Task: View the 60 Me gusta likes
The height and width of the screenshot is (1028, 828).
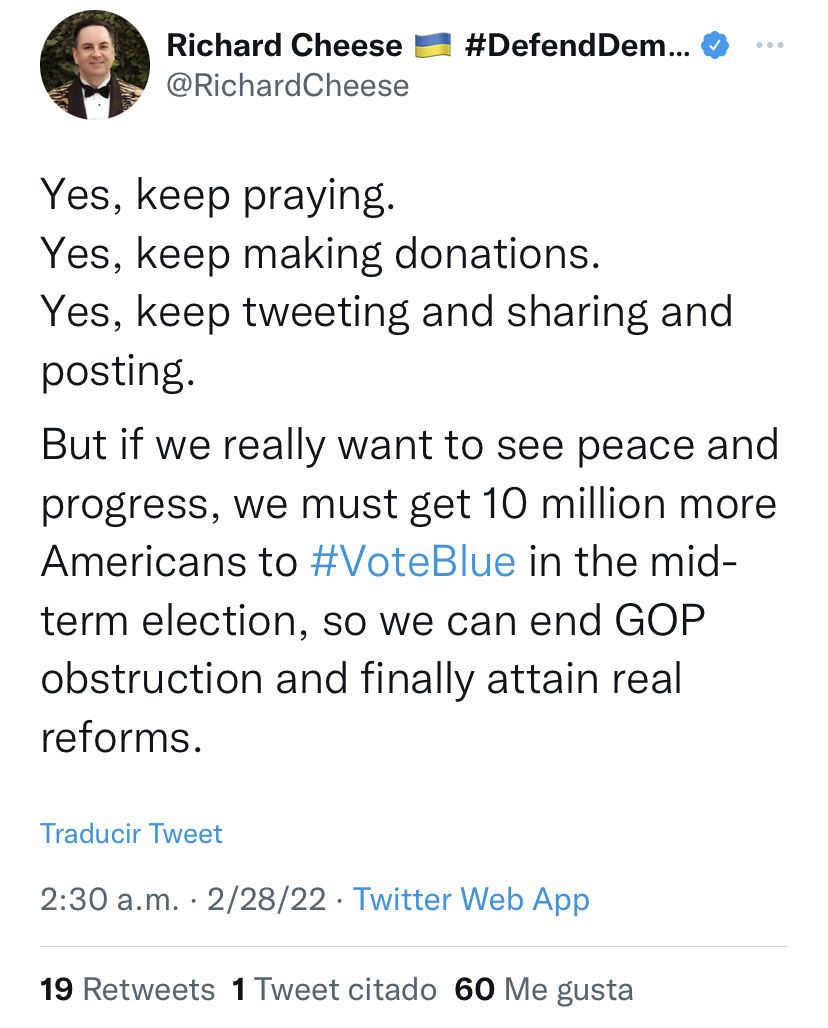Action: 543,989
